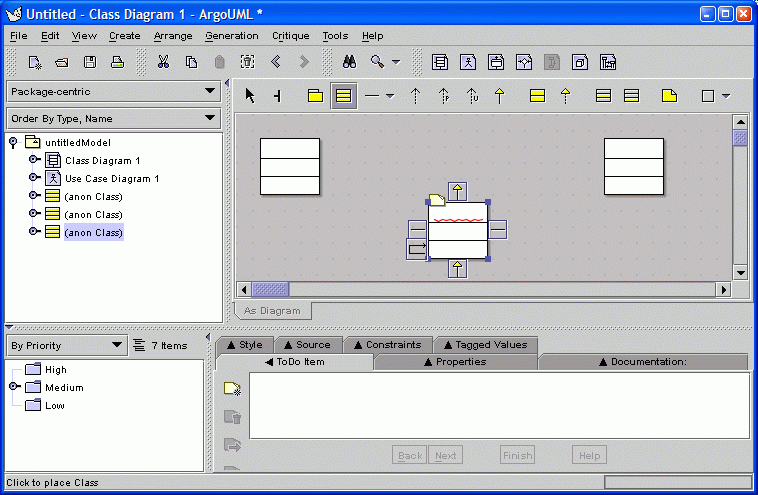Open the File menu
The image size is (758, 495).
point(18,36)
